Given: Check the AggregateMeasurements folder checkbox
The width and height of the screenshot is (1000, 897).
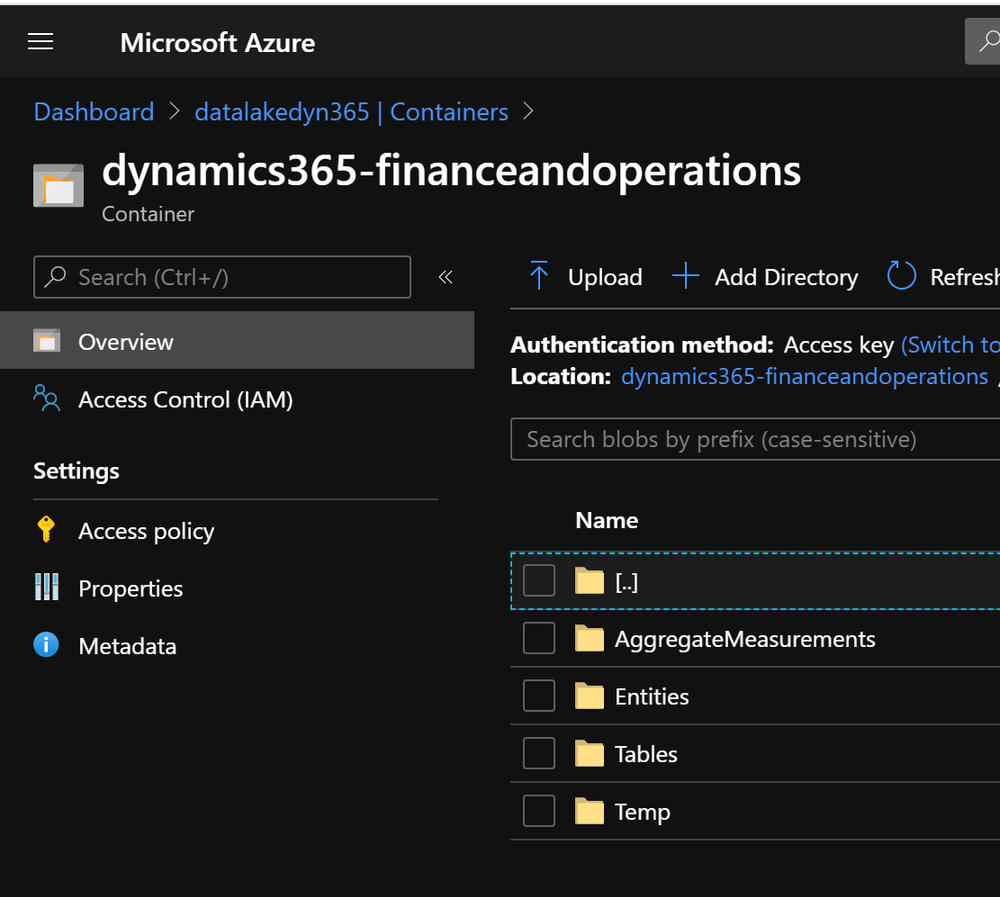Looking at the screenshot, I should pos(539,638).
